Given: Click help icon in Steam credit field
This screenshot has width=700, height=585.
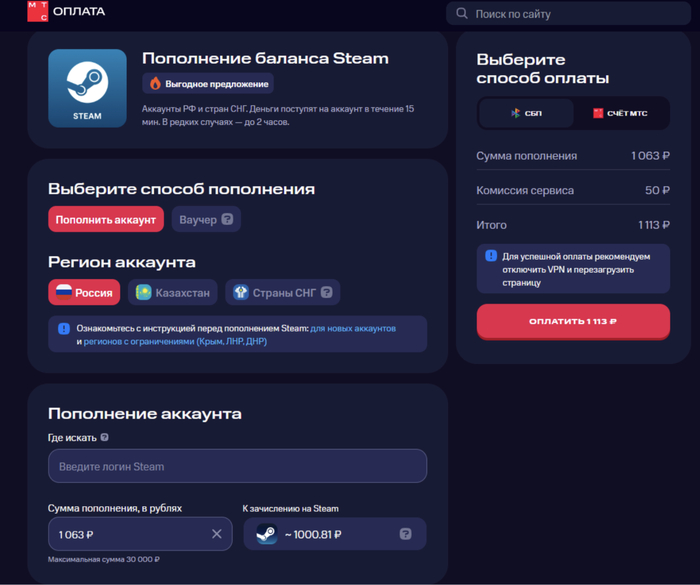Looking at the screenshot, I should (x=405, y=534).
